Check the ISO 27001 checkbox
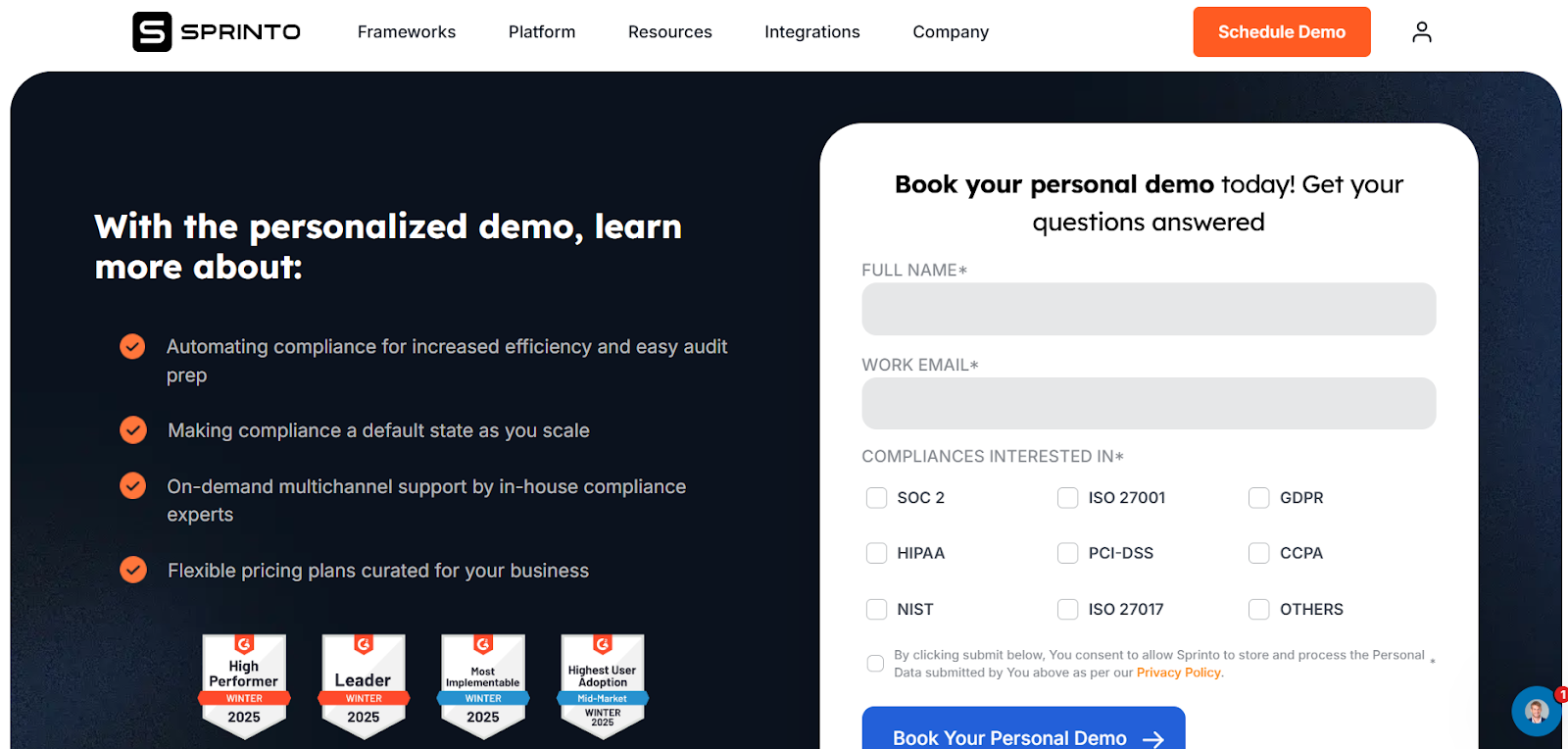The height and width of the screenshot is (749, 1568). tap(1067, 498)
